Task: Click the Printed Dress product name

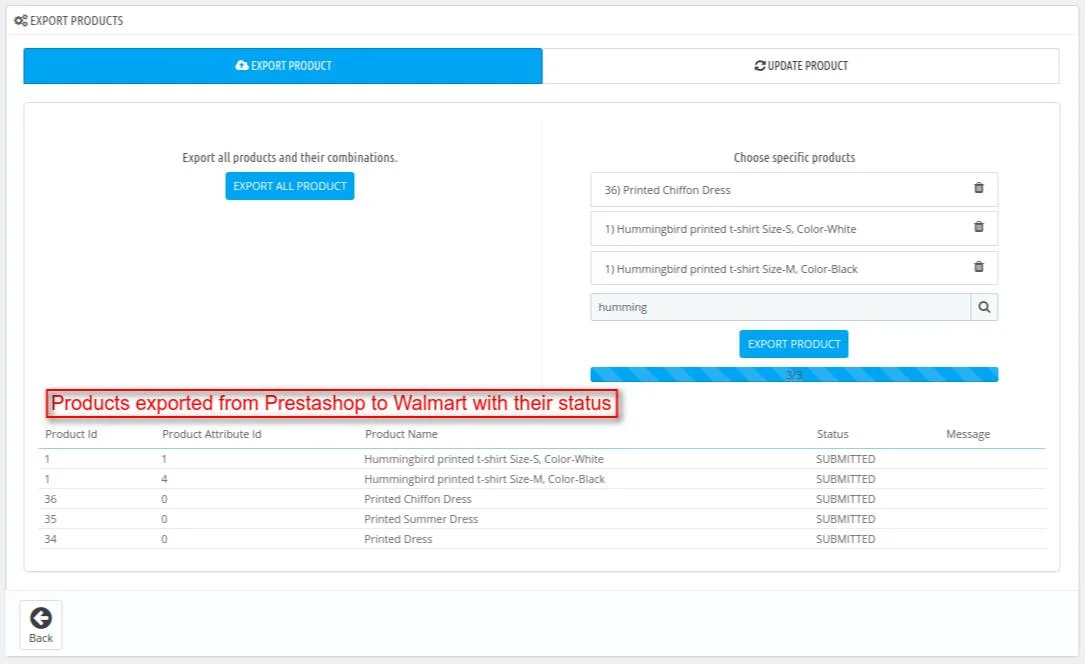Action: click(x=399, y=540)
